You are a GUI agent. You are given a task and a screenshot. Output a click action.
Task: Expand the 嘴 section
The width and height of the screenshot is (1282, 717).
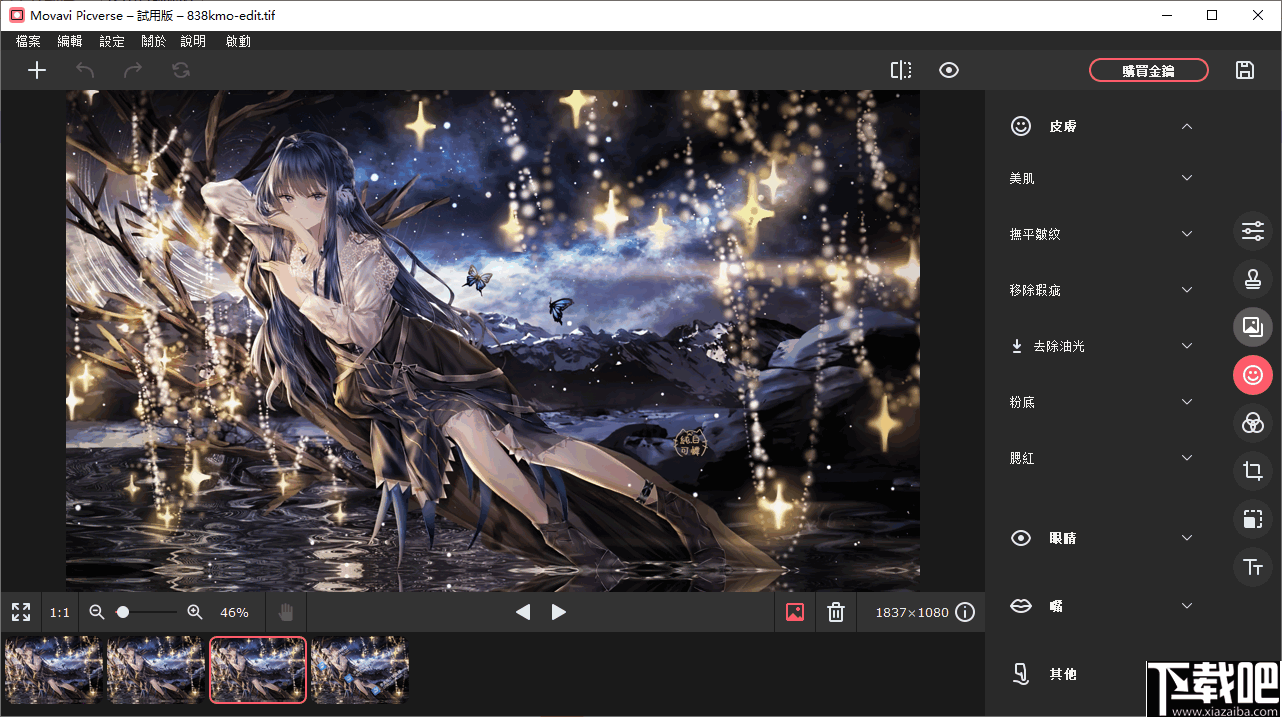1187,606
